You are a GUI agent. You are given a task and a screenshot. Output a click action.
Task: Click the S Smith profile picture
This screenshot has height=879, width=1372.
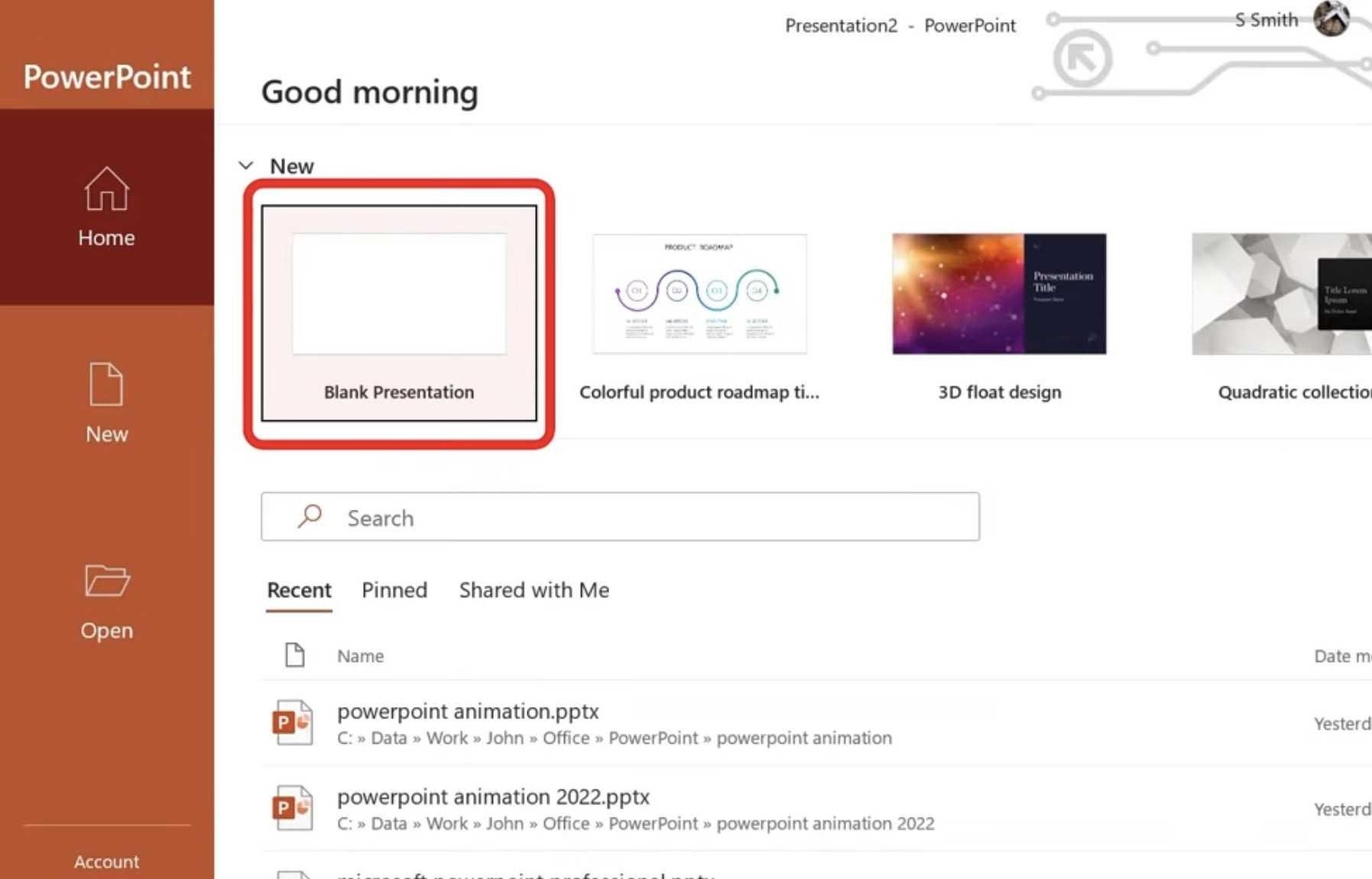pos(1331,18)
